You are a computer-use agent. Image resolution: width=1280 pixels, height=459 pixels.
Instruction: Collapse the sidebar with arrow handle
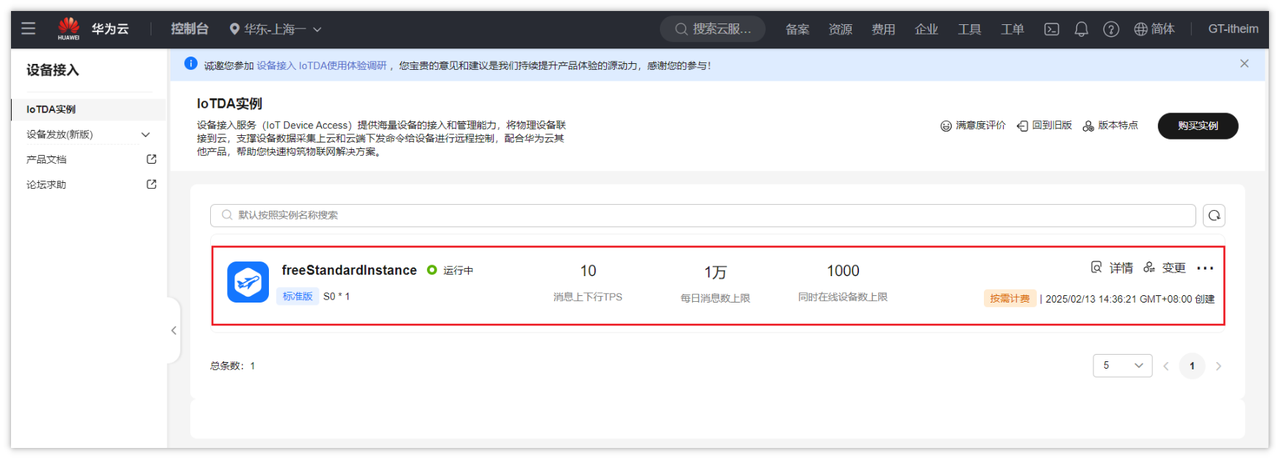pos(173,330)
